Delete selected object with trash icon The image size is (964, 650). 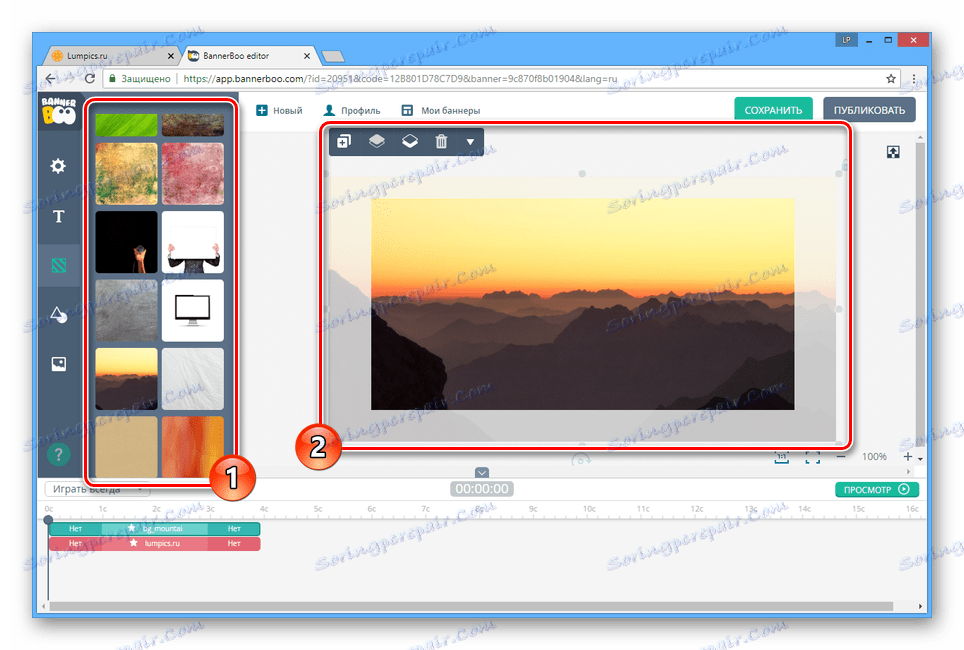click(441, 141)
